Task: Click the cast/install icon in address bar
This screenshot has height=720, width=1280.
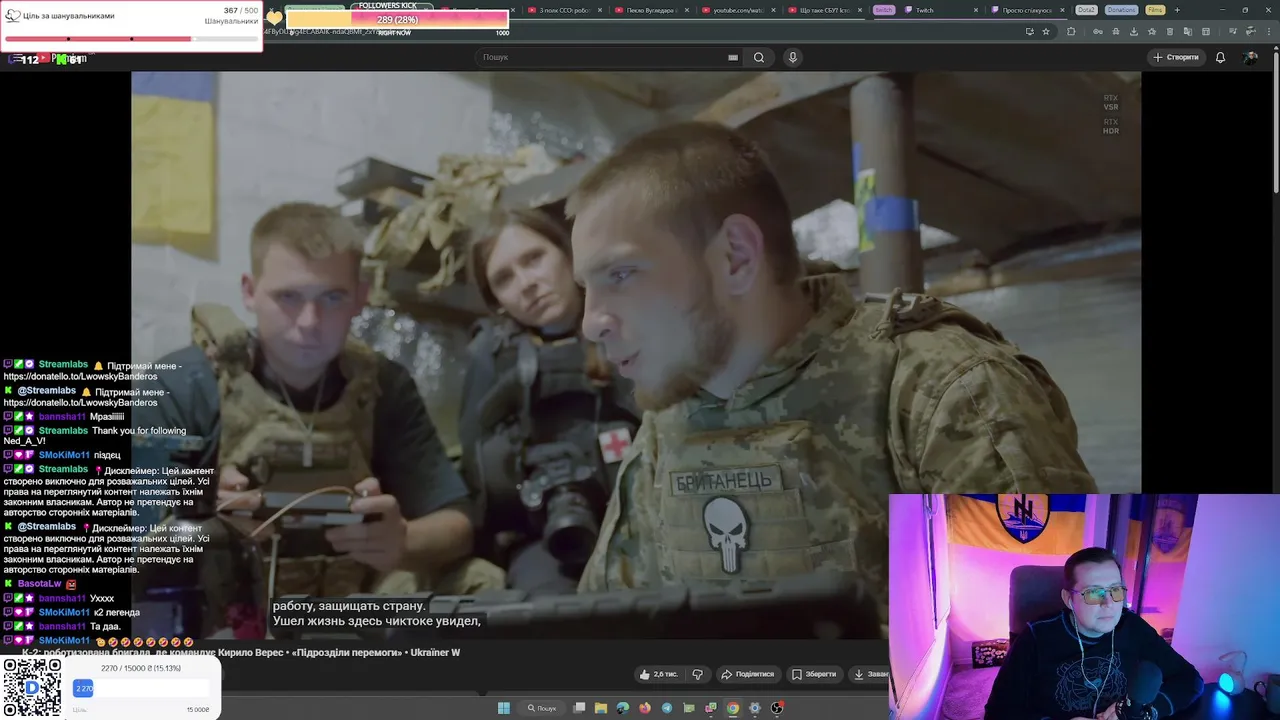Action: pos(1030,31)
